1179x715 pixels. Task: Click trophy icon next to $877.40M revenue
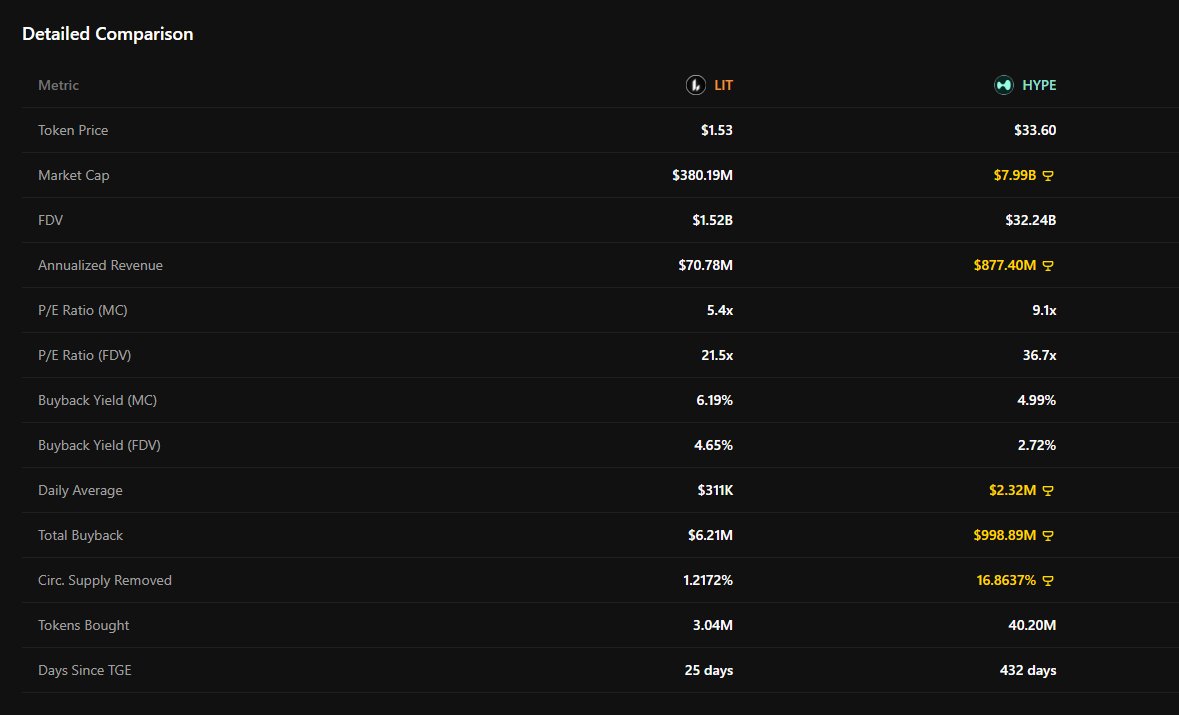pos(1048,266)
